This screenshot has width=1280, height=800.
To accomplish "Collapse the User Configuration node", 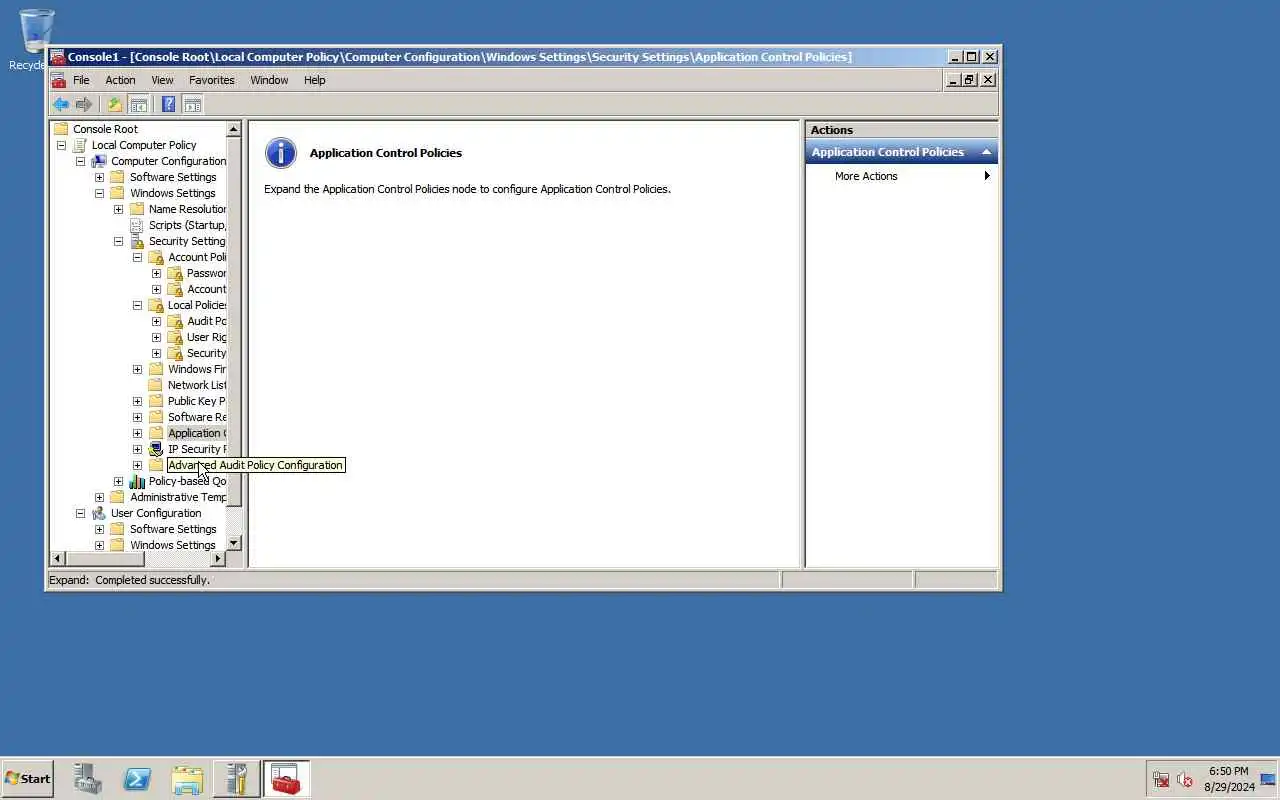I will [x=80, y=513].
